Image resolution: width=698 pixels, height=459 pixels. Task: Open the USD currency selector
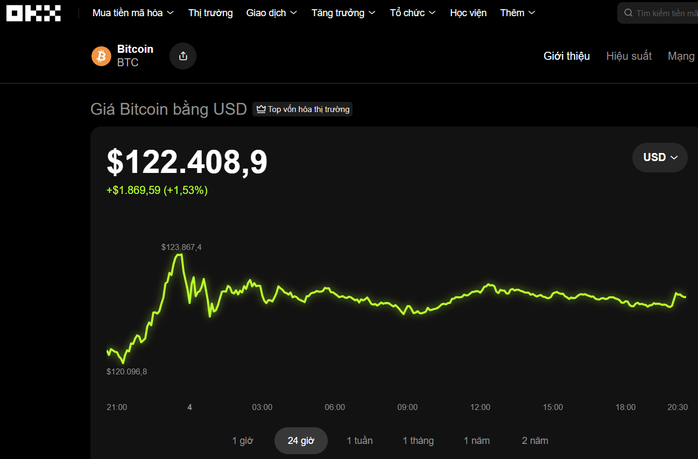click(660, 157)
